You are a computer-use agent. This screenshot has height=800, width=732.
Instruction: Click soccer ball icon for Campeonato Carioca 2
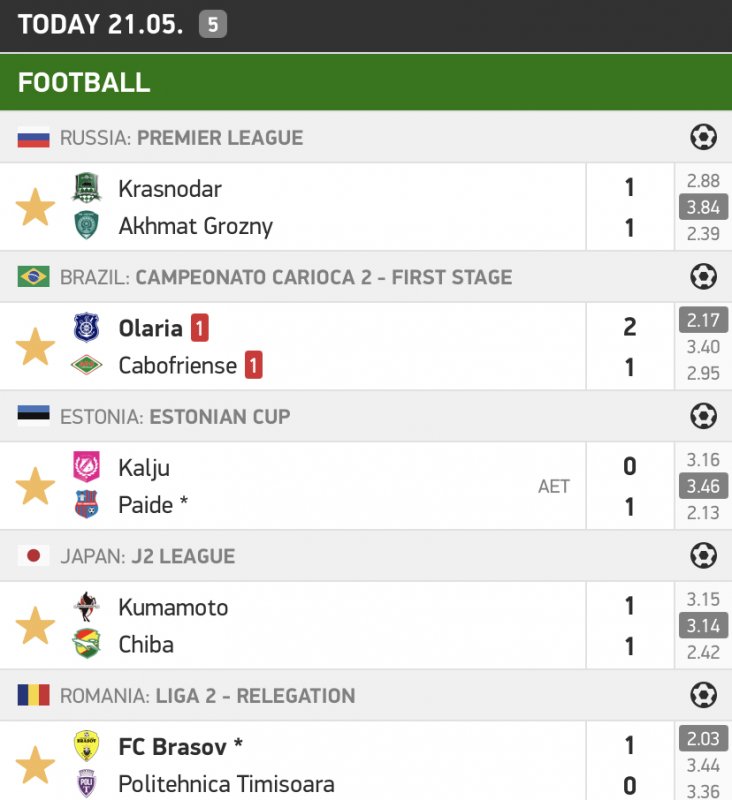704,277
